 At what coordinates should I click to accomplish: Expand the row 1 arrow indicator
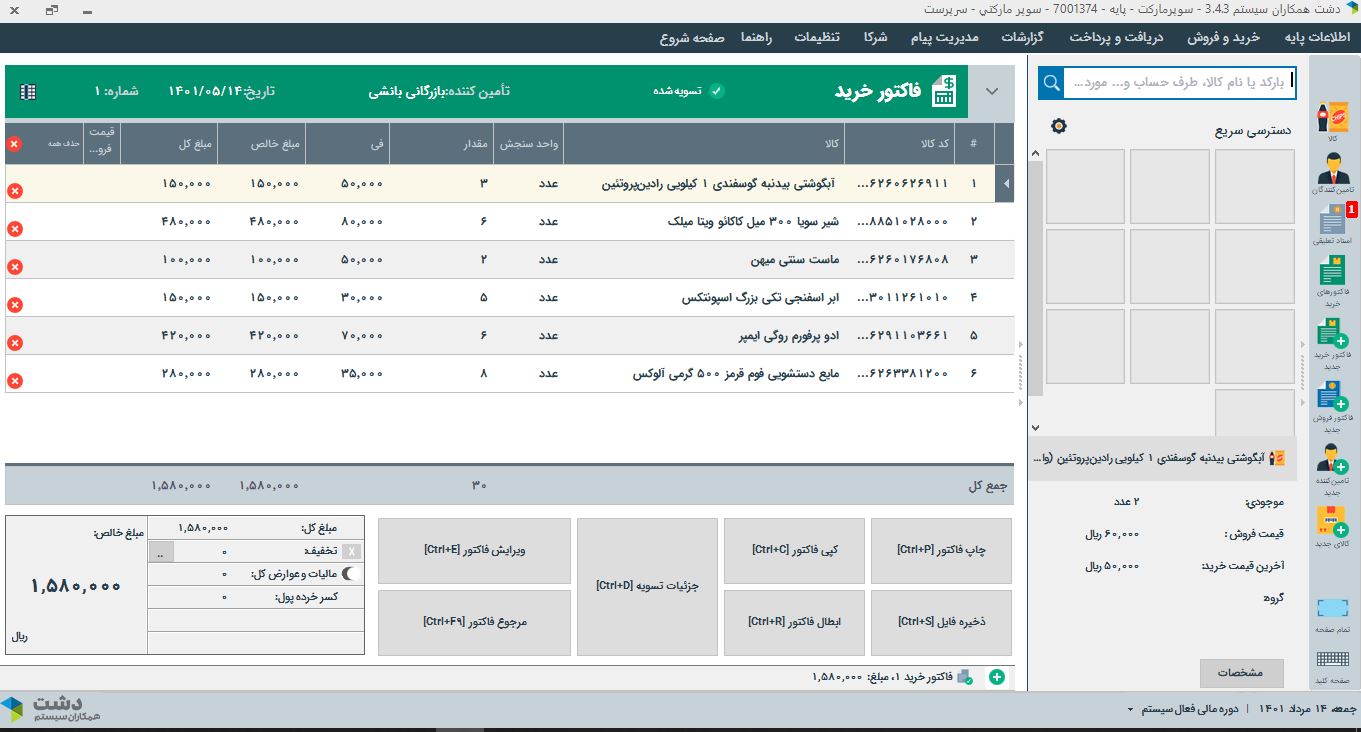click(x=1004, y=184)
